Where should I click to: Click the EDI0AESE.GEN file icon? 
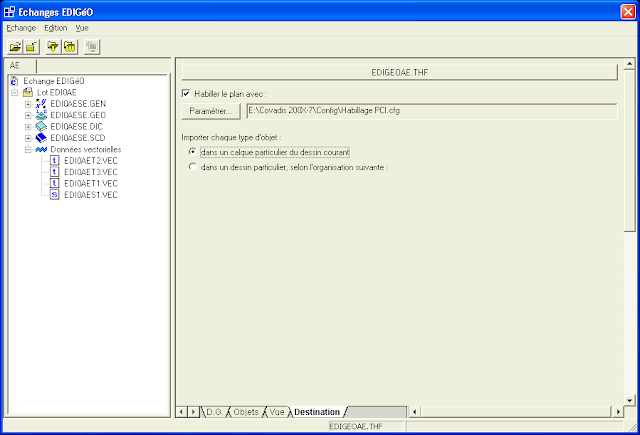point(41,104)
